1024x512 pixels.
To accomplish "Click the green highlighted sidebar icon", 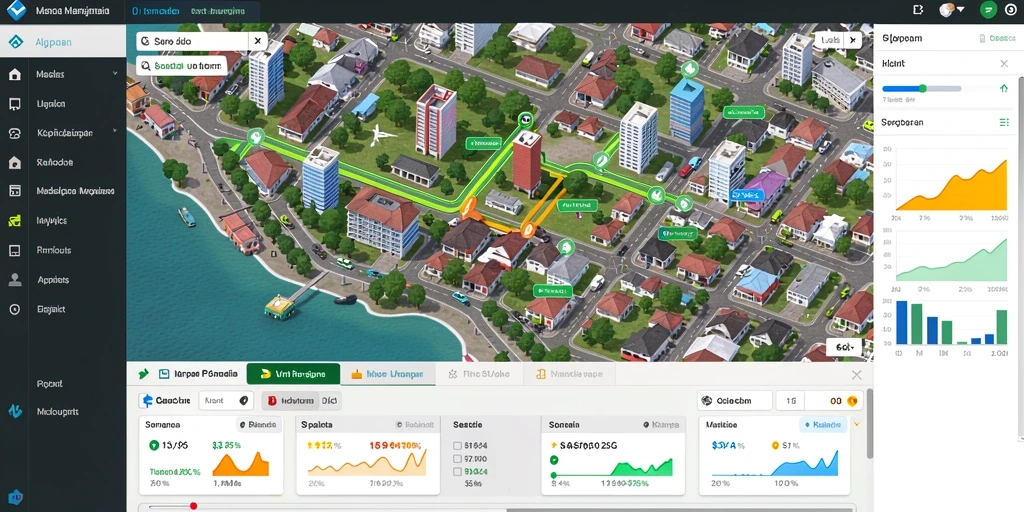I will pyautogui.click(x=14, y=221).
